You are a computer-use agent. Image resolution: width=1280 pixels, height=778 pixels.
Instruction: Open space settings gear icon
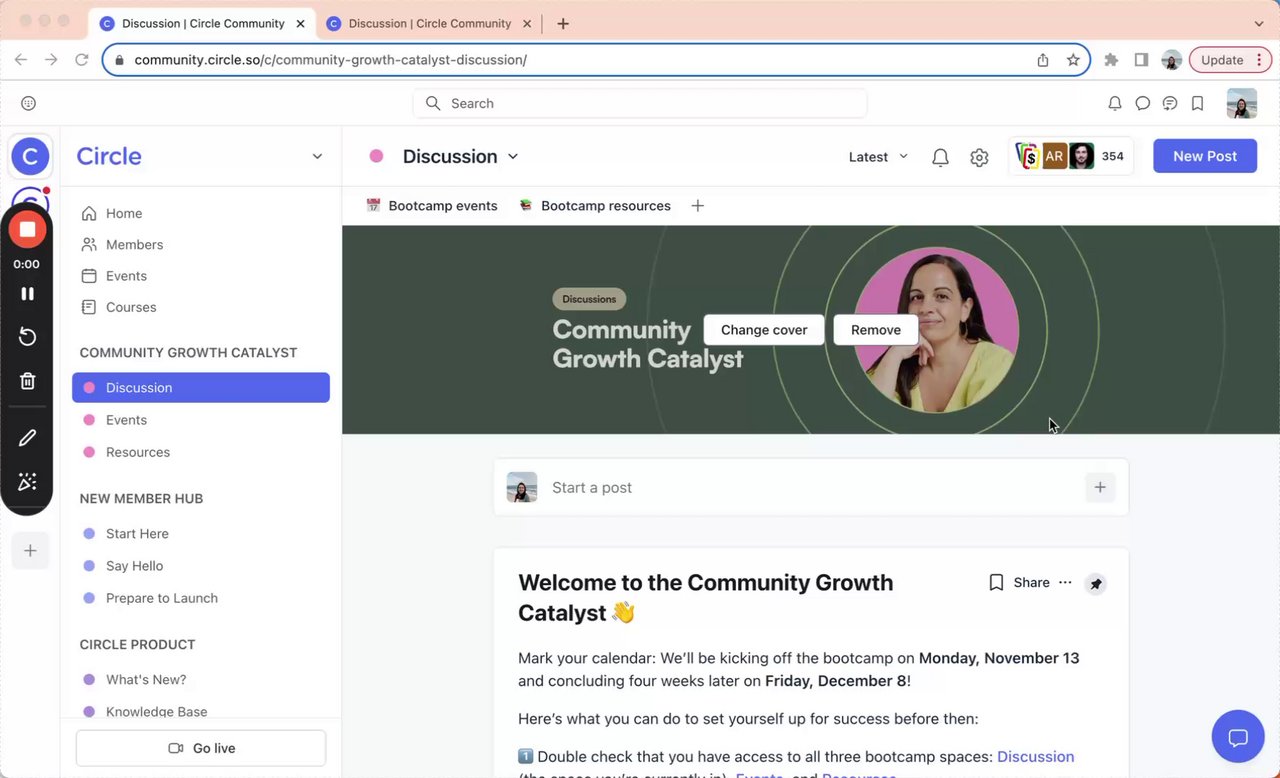(979, 157)
